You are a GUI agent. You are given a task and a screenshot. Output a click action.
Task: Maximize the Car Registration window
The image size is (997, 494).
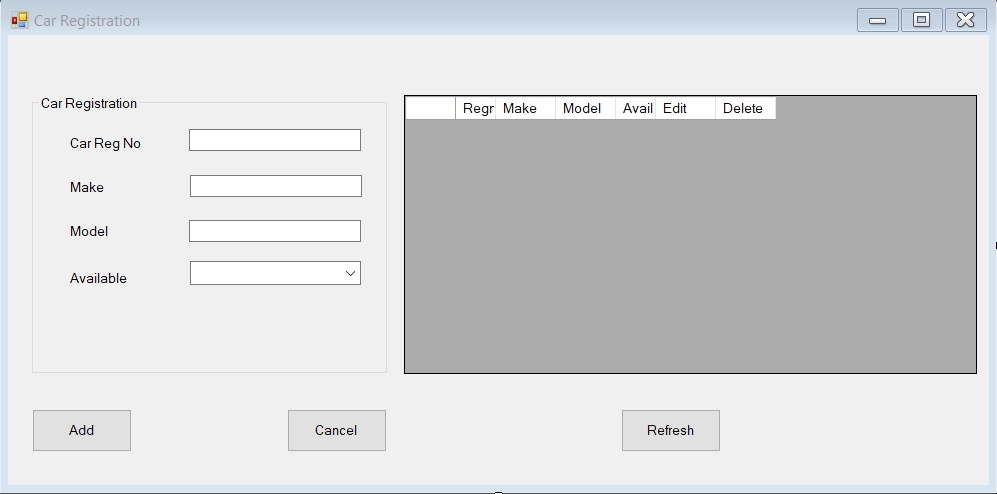pos(921,20)
